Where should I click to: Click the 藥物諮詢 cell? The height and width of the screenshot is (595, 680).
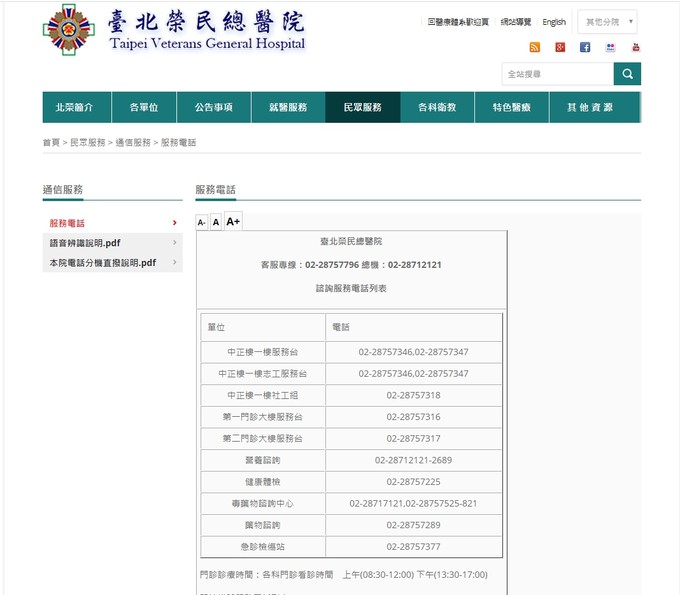pos(263,525)
